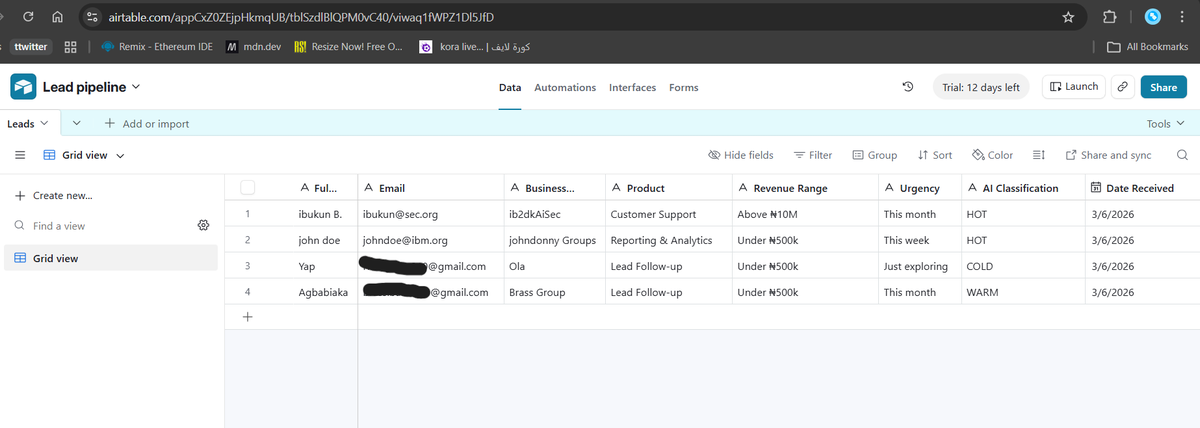Select cell johndonny Groups

(x=554, y=240)
